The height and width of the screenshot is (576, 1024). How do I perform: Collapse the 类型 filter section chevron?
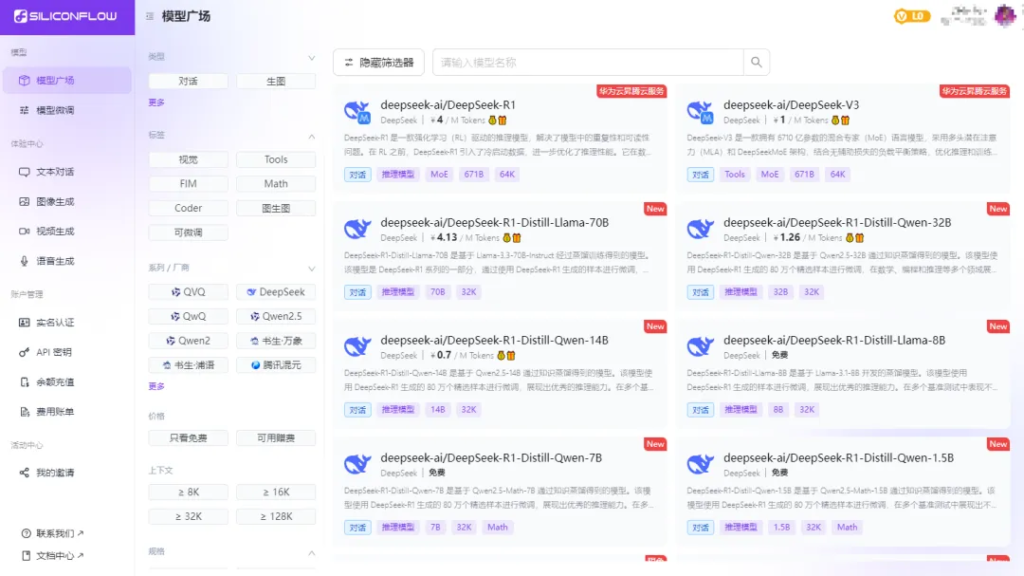click(x=311, y=58)
